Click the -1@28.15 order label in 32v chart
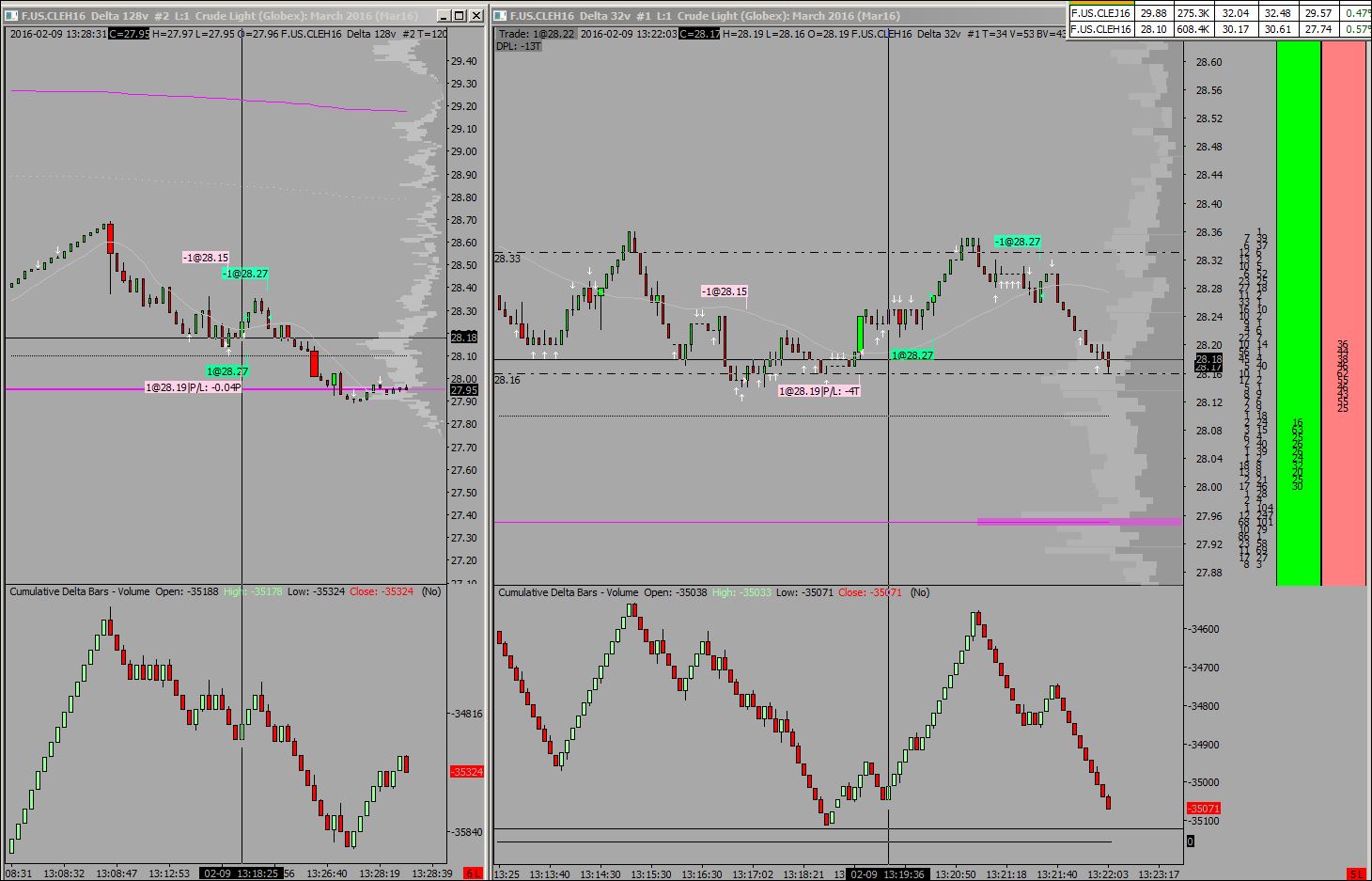 tap(725, 291)
